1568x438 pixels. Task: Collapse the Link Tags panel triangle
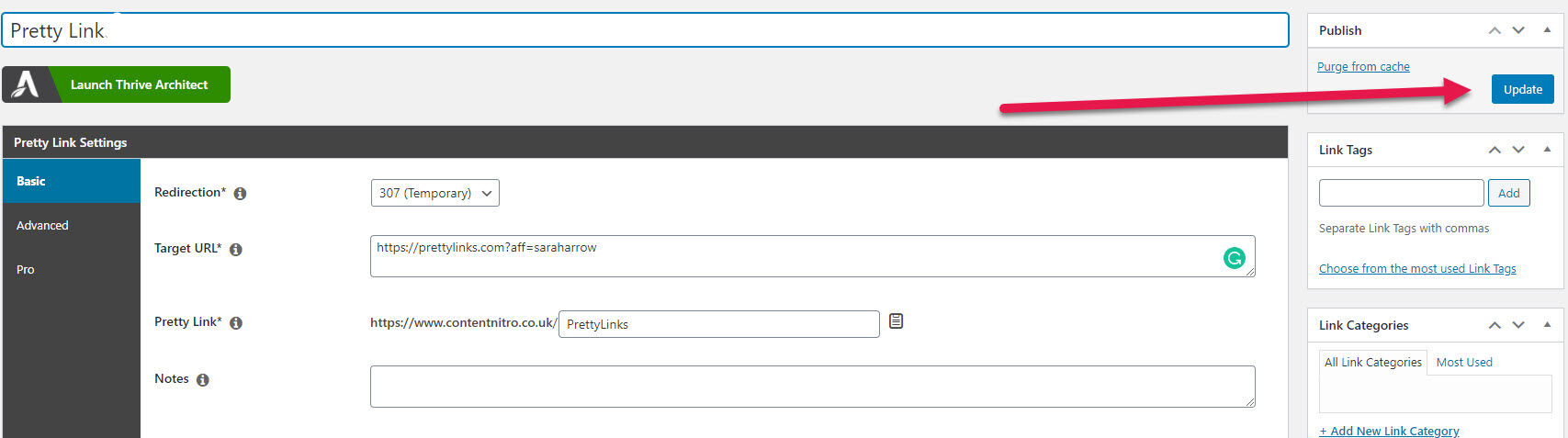click(x=1547, y=150)
